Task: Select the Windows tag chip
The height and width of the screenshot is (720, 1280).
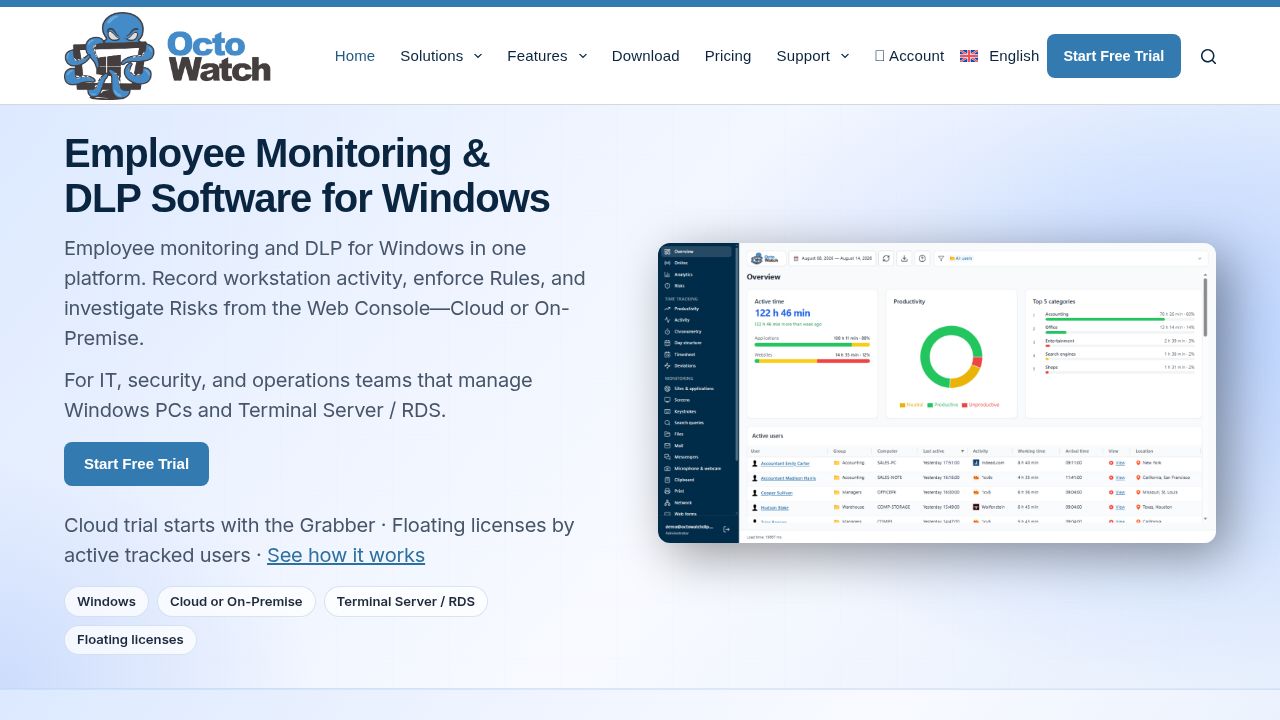Action: point(106,602)
